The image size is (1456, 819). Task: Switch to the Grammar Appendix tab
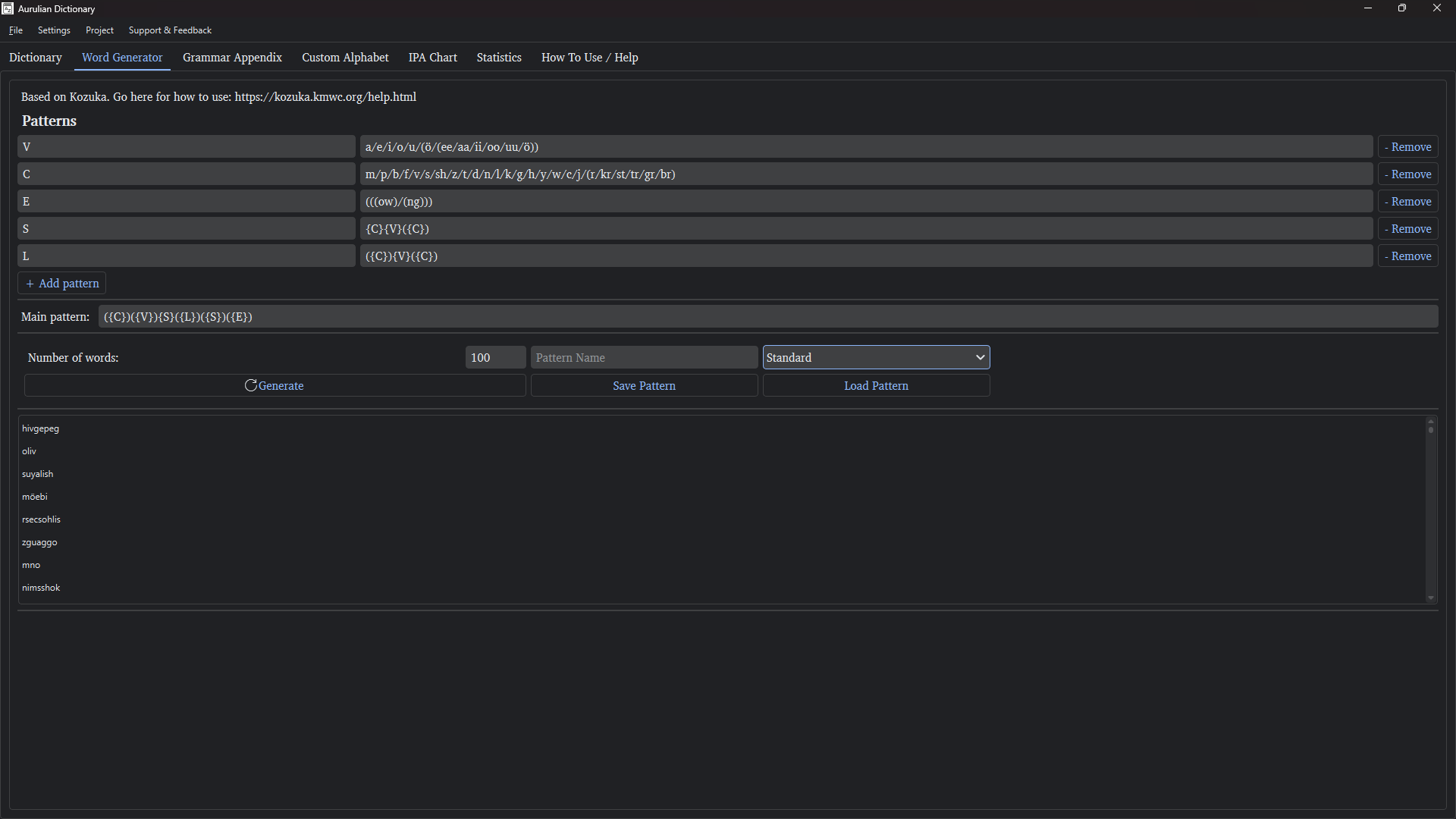click(232, 58)
